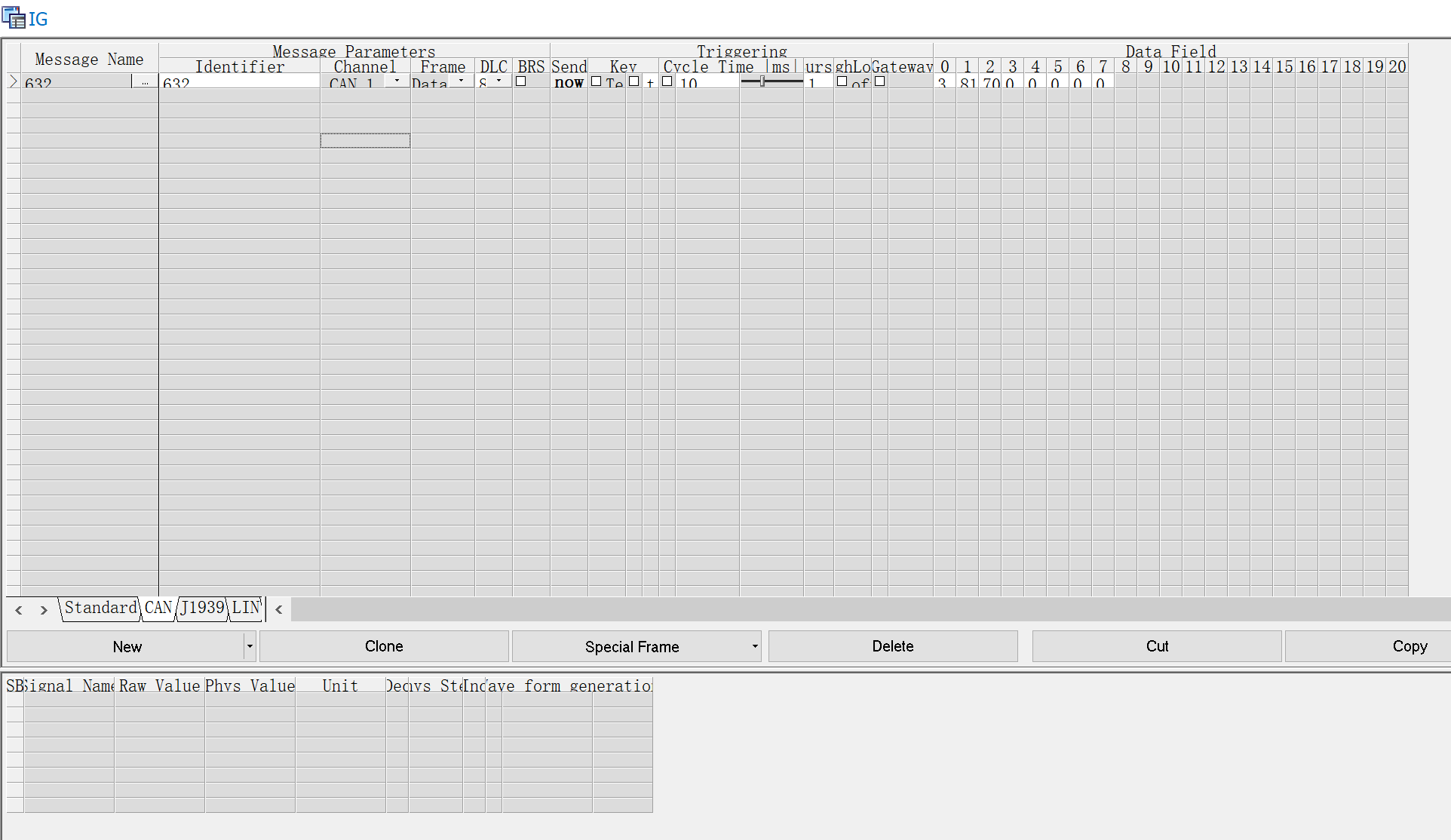
Task: Switch to the Standard tab
Action: tap(100, 608)
